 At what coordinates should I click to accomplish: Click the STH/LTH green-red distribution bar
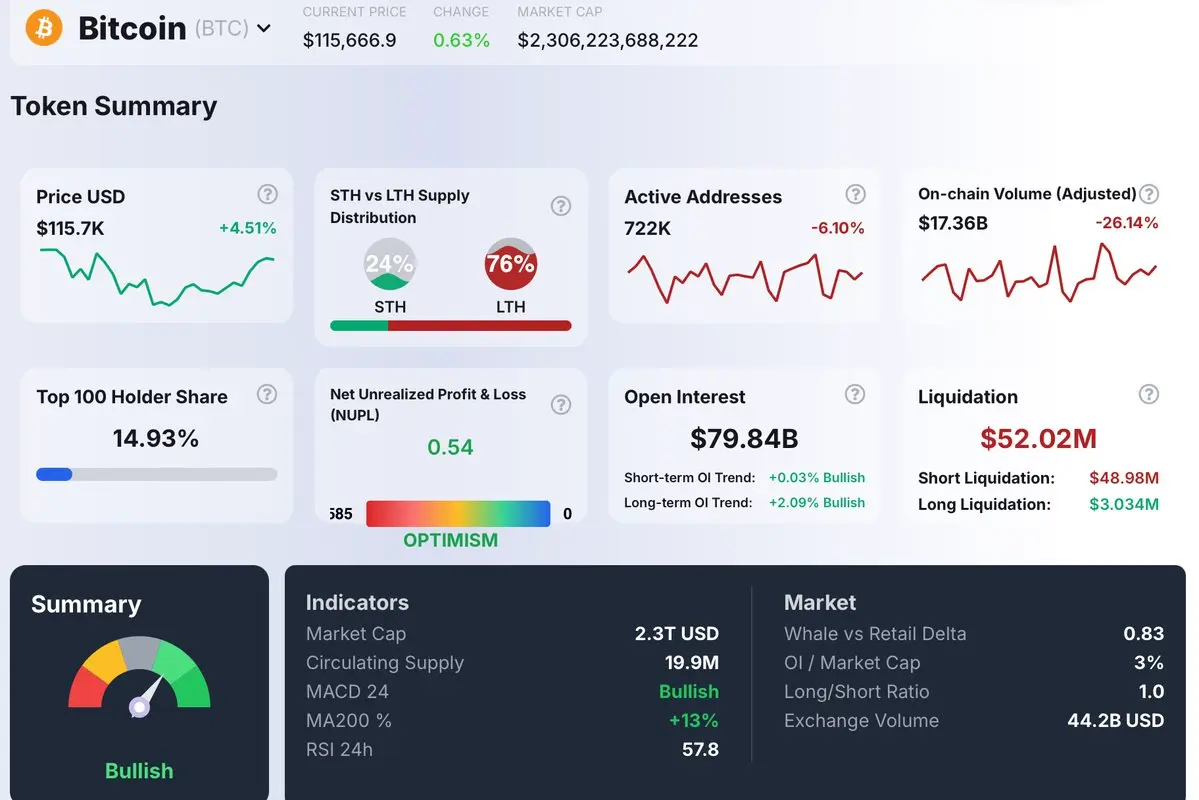450,326
